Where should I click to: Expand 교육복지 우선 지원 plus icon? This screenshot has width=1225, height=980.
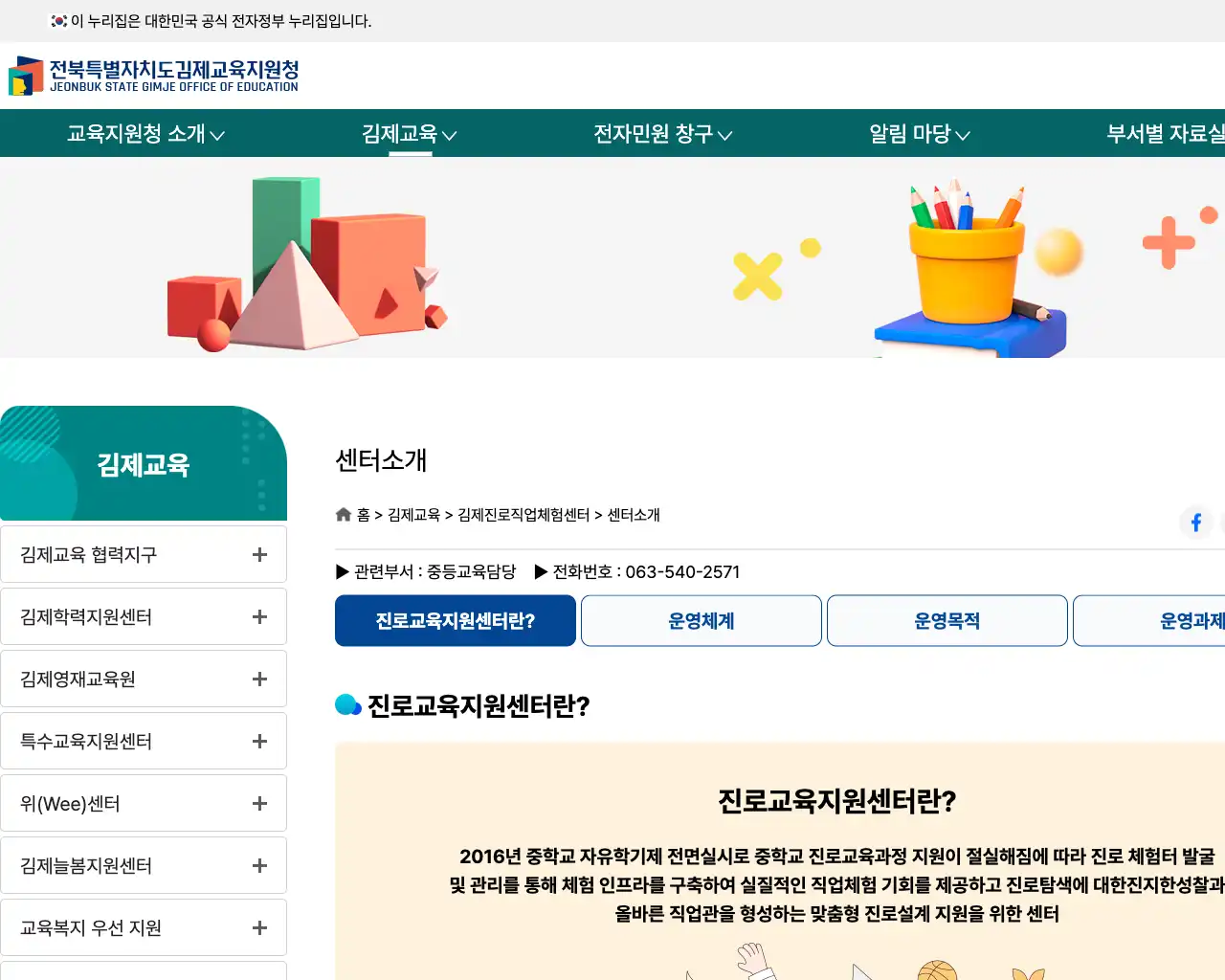259,928
